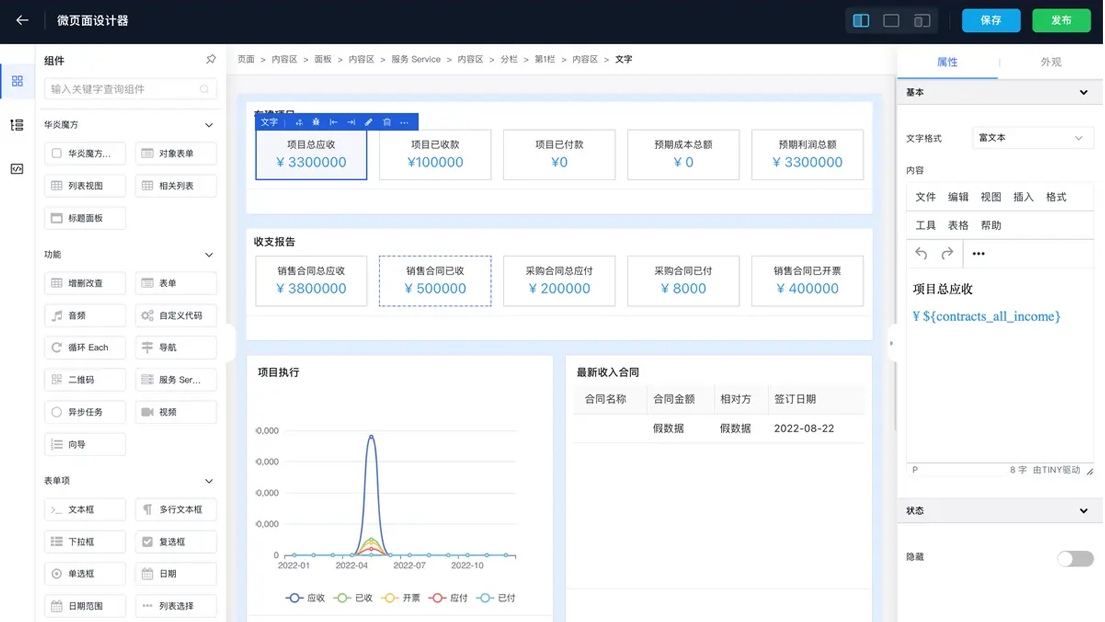Collapse the 基本 properties section
Image resolution: width=1105 pixels, height=622 pixels.
[1083, 93]
